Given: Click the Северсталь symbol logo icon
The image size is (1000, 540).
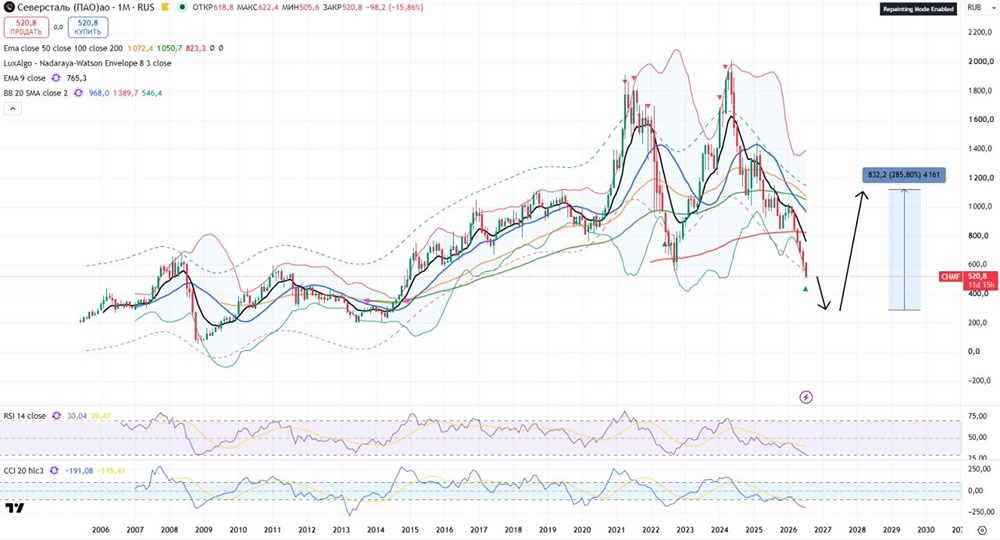Looking at the screenshot, I should pos(9,8).
